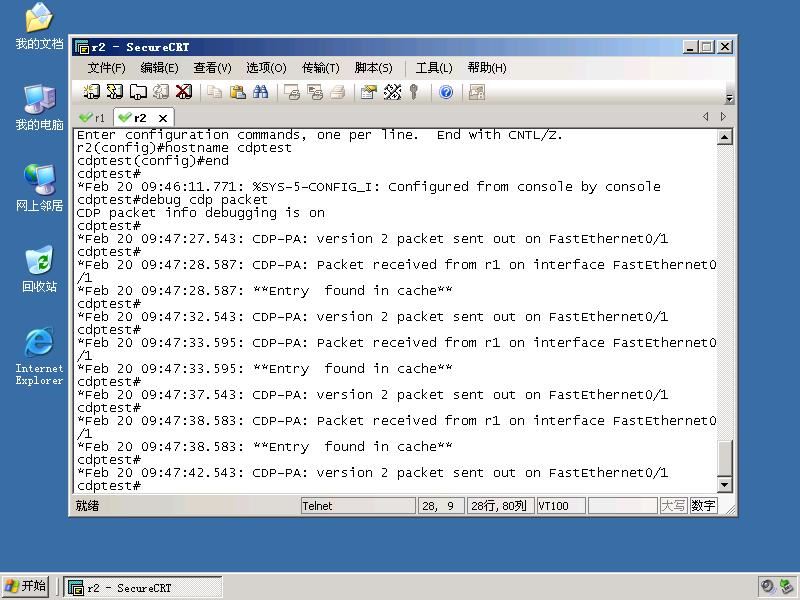Viewport: 800px width, 600px height.
Task: Click the Connect toolbar icon
Action: click(91, 92)
